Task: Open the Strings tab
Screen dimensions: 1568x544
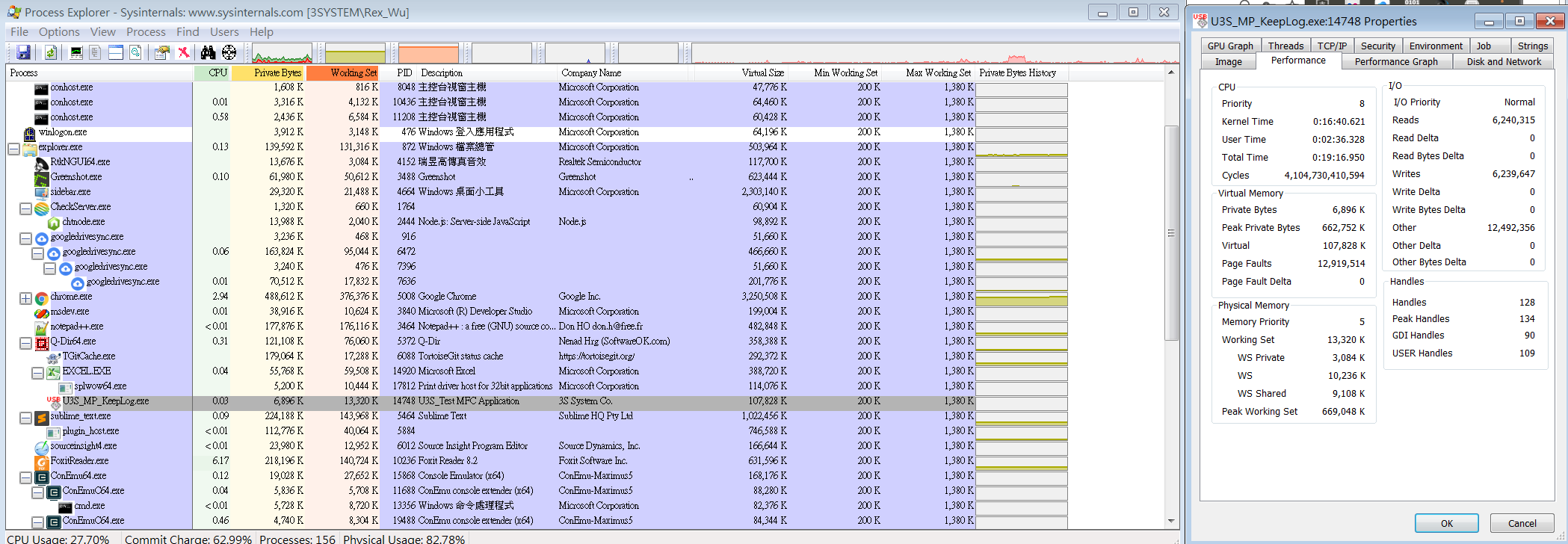Action: 1533,46
